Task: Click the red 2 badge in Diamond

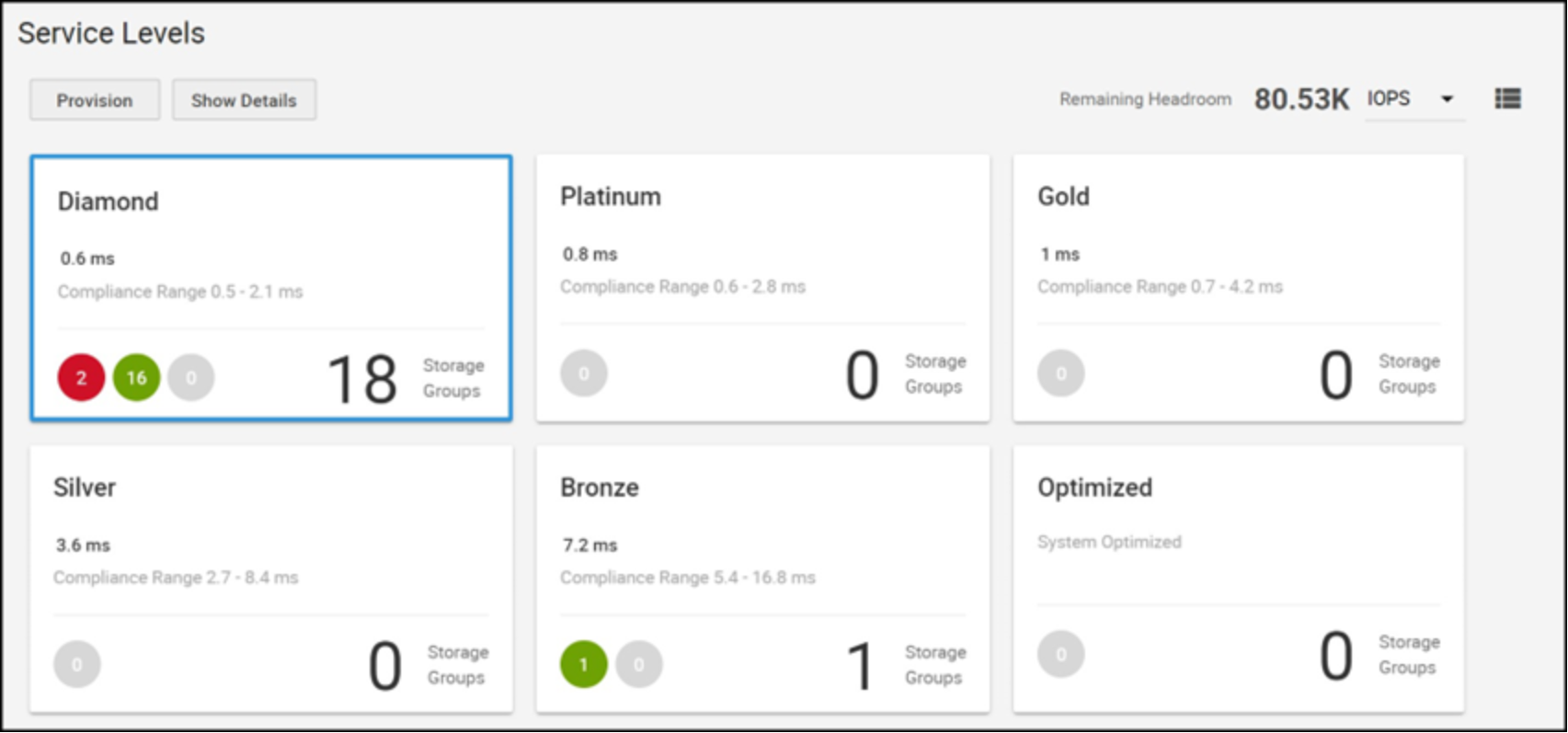Action: 81,377
